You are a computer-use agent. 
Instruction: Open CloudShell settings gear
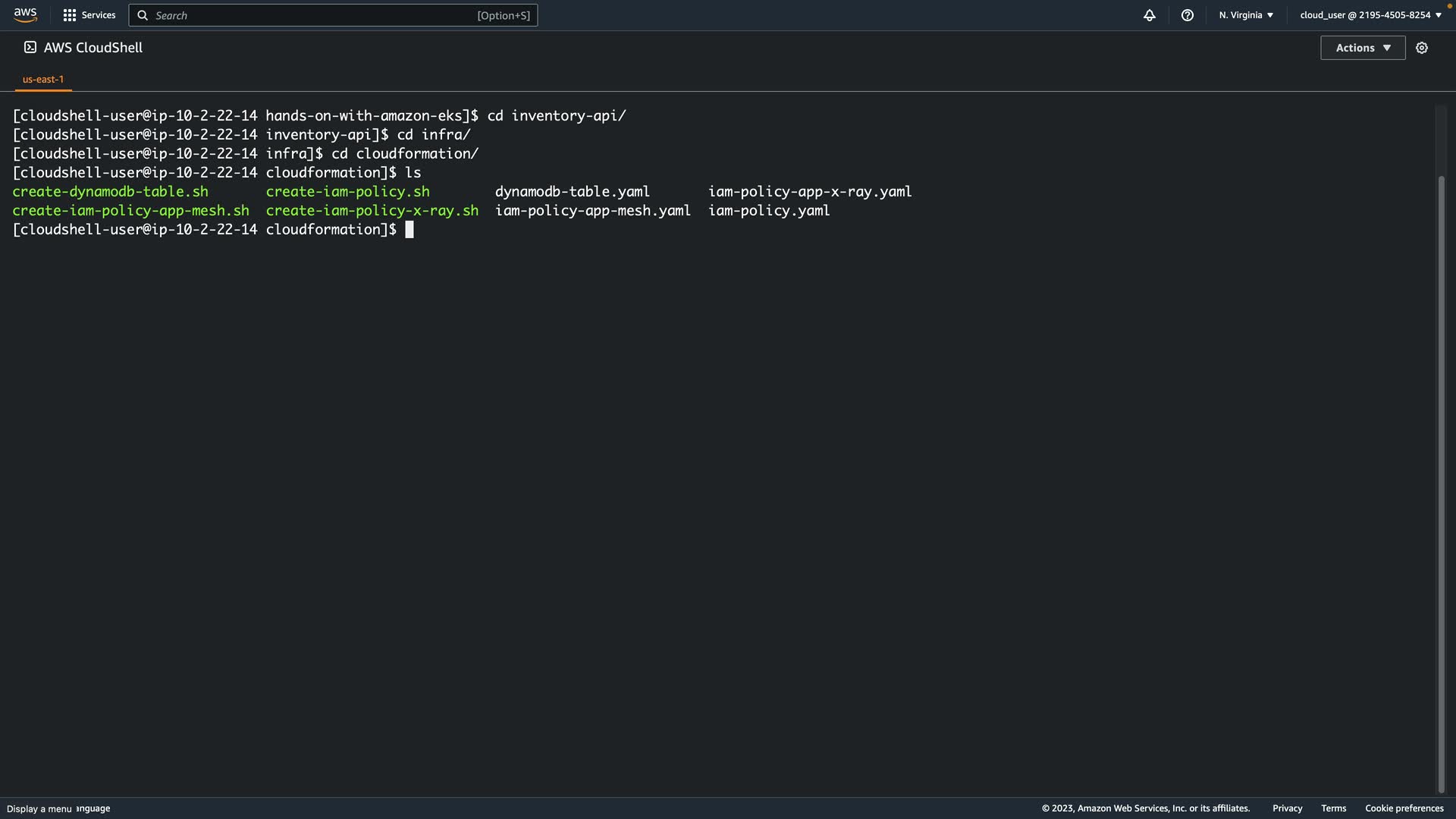point(1422,48)
